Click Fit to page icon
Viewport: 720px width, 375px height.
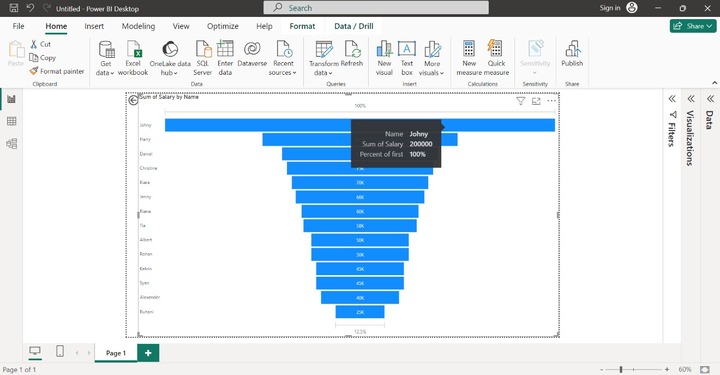(705, 369)
